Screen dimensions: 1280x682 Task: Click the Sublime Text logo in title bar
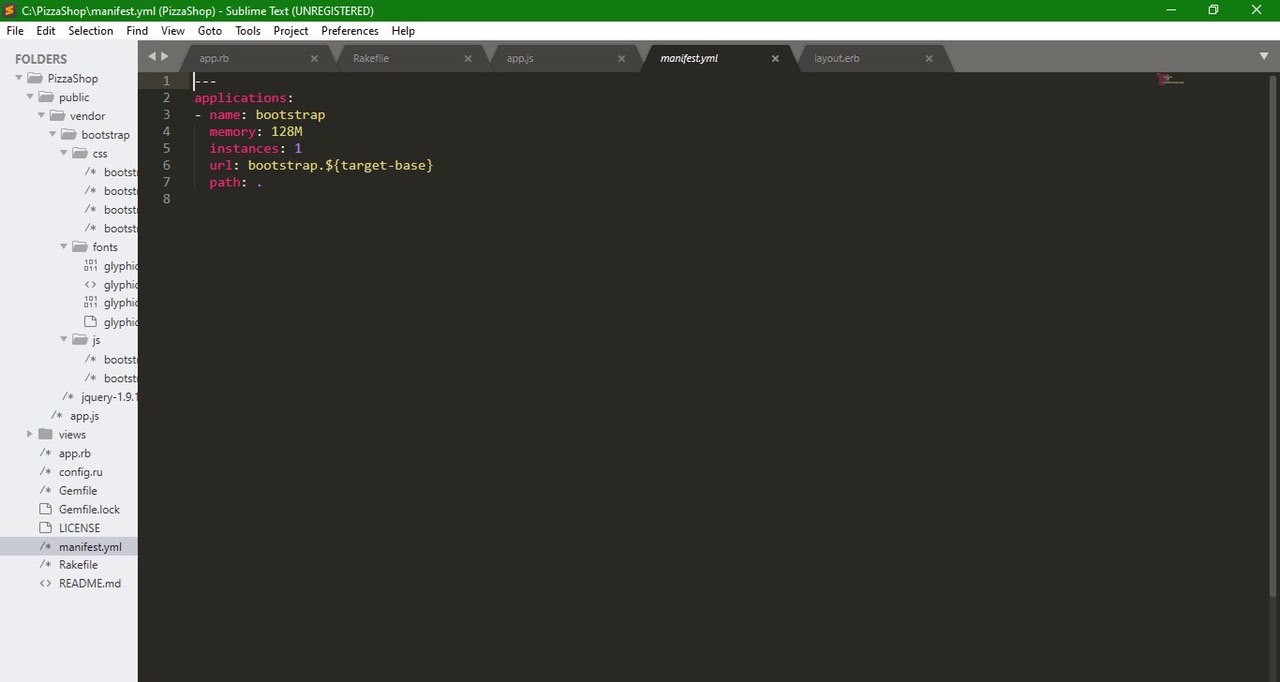[x=10, y=10]
